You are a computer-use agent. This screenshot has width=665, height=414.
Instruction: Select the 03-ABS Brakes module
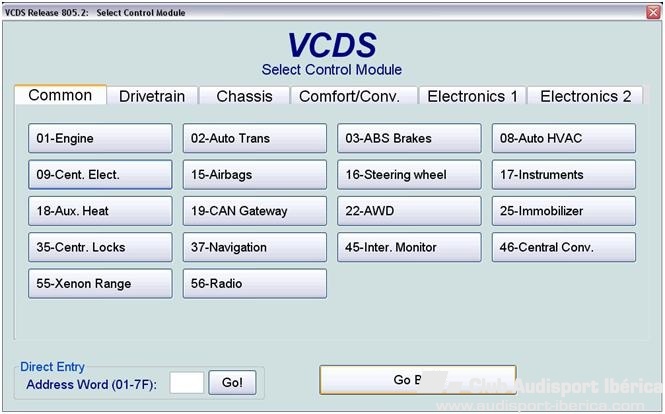pyautogui.click(x=409, y=138)
